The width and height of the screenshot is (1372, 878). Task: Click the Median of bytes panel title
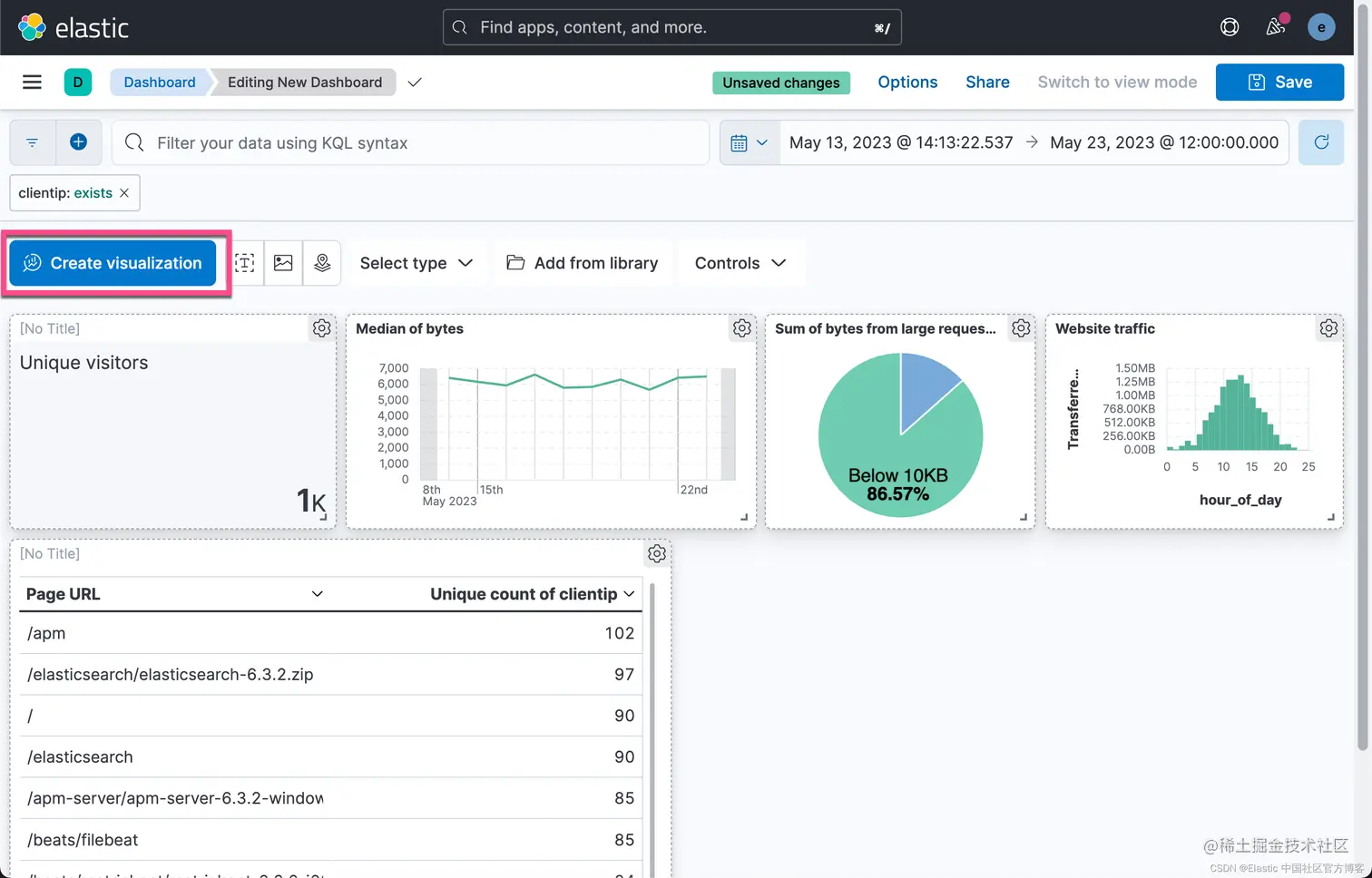pos(409,328)
